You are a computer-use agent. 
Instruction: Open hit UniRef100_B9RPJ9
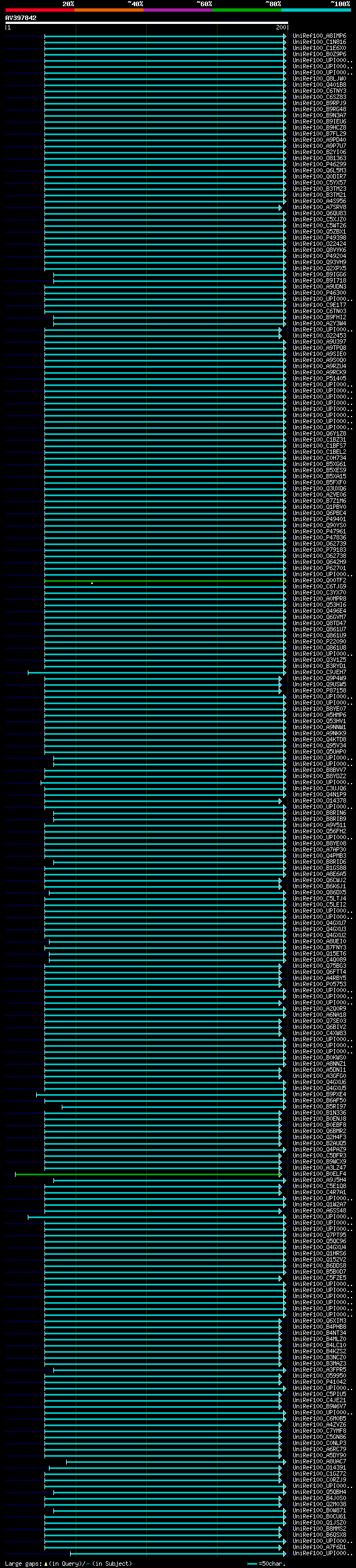pyautogui.click(x=319, y=103)
